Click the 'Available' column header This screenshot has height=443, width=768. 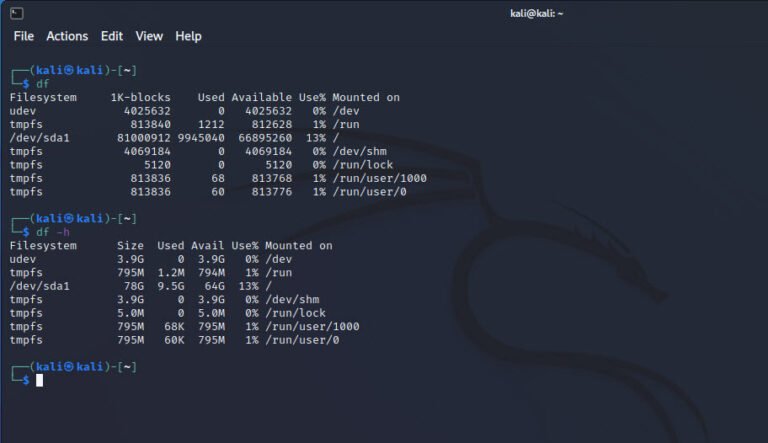tap(262, 98)
